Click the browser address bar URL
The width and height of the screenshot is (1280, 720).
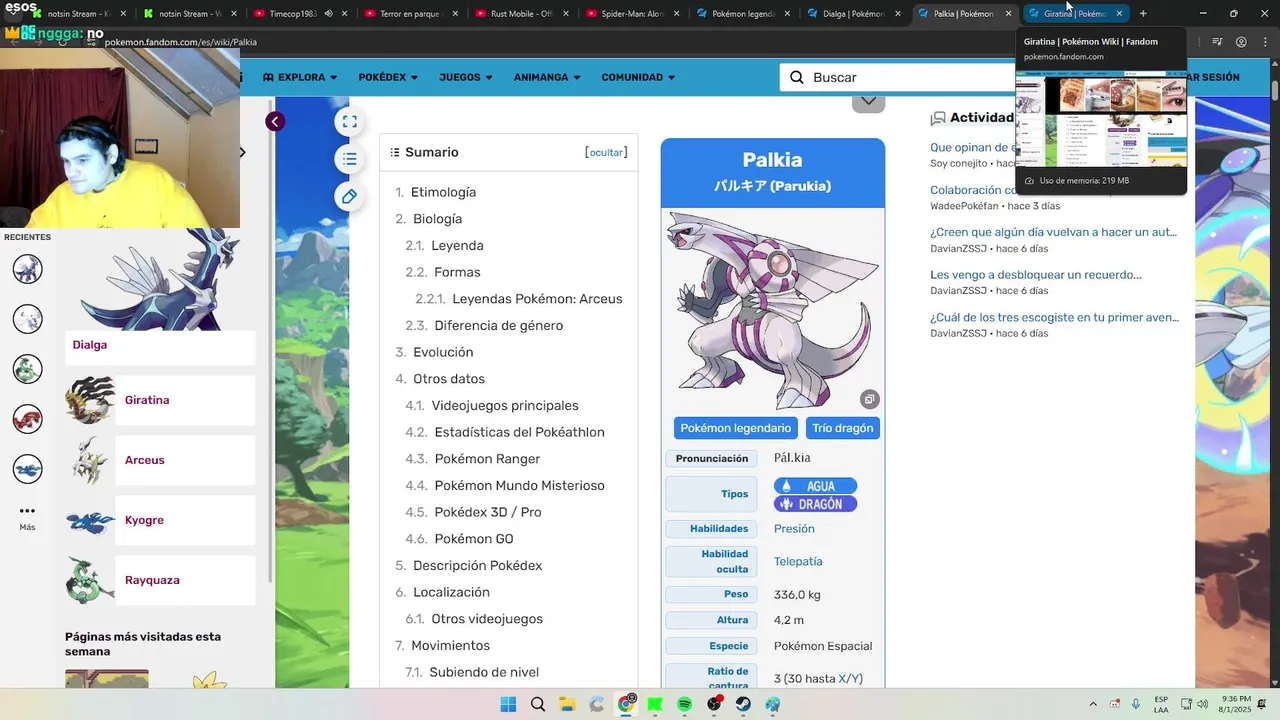tap(180, 42)
